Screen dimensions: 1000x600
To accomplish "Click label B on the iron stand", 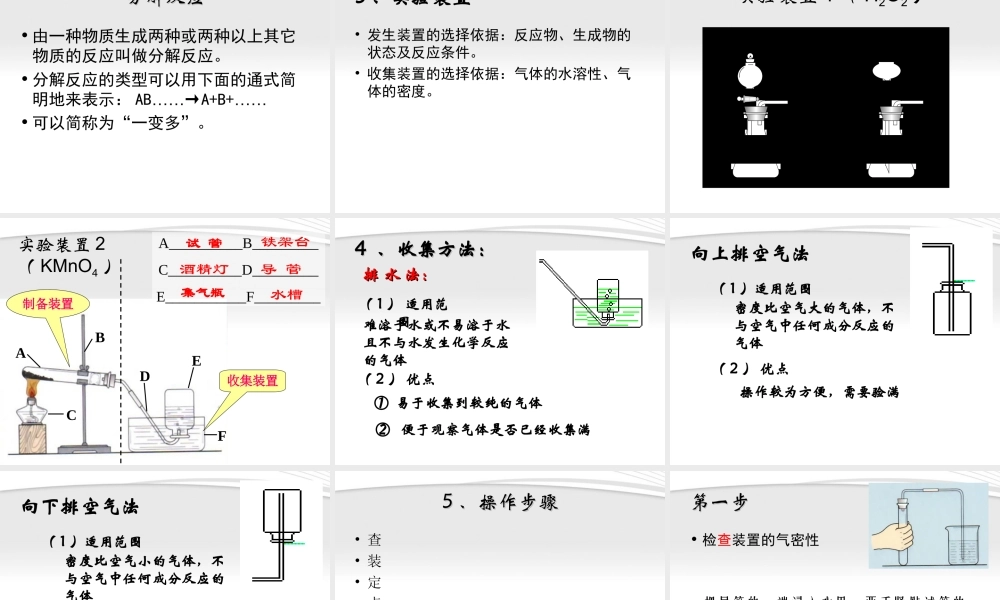I will coord(100,337).
